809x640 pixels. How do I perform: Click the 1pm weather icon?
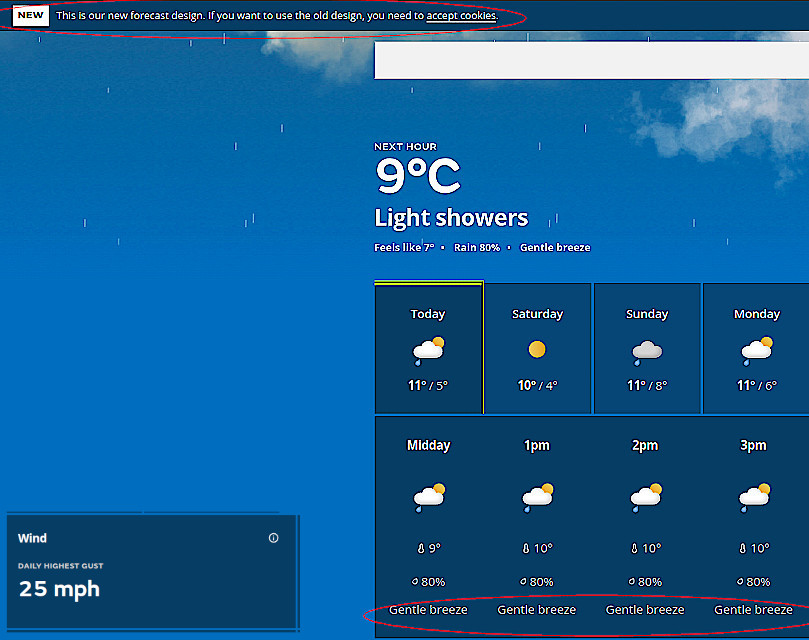click(x=538, y=498)
